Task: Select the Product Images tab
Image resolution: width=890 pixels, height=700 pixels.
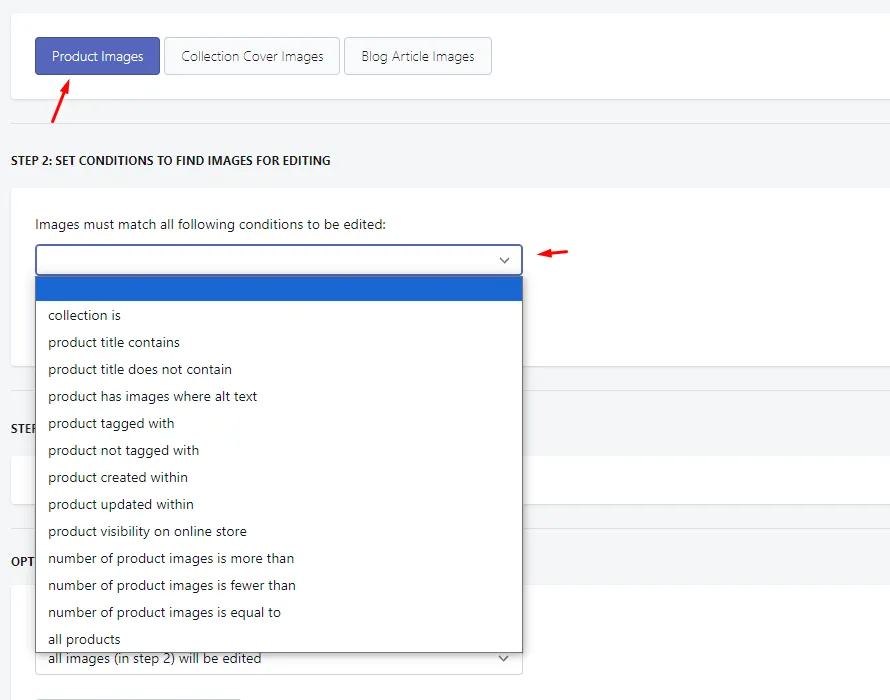Action: 97,56
